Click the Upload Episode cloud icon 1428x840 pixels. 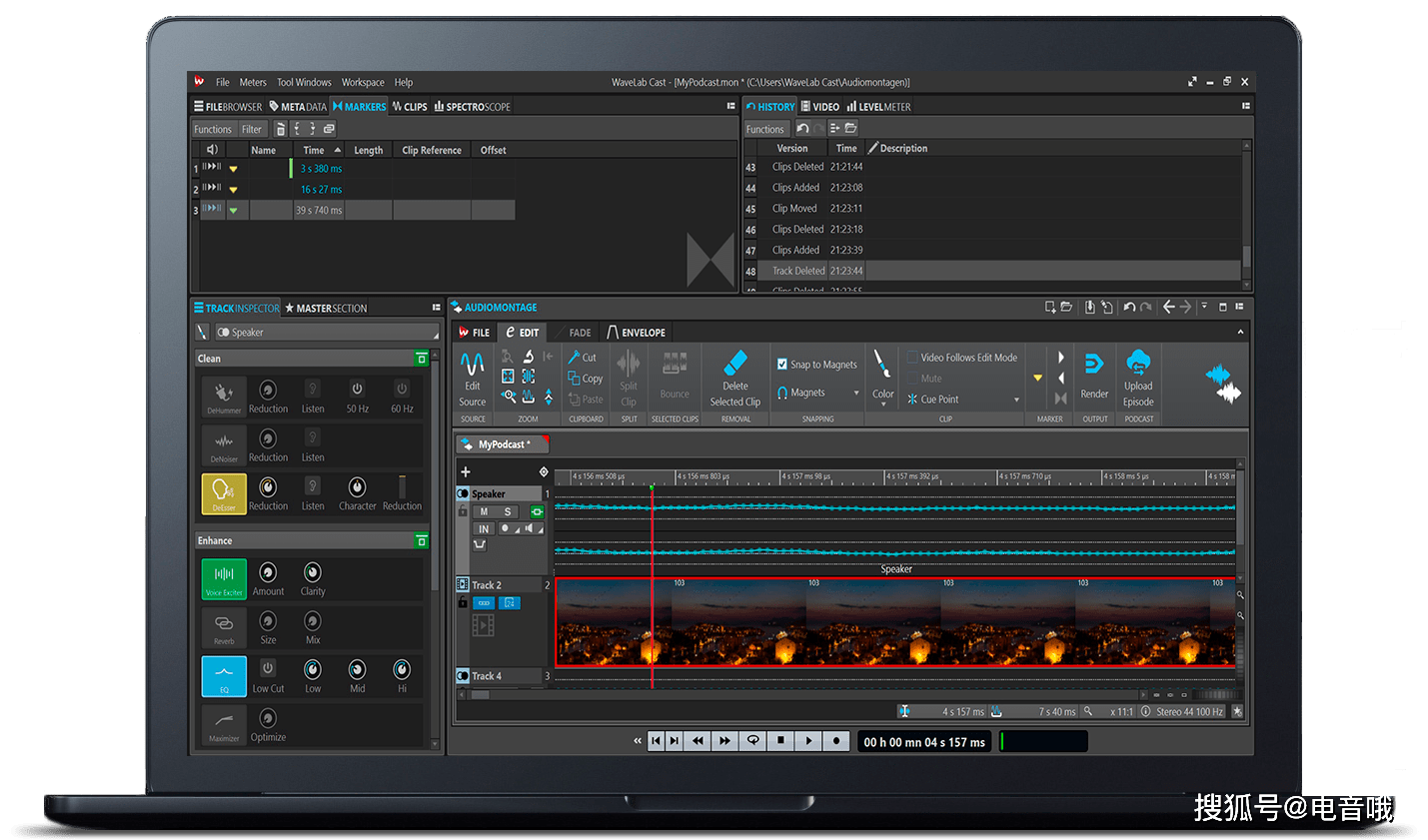1137,363
